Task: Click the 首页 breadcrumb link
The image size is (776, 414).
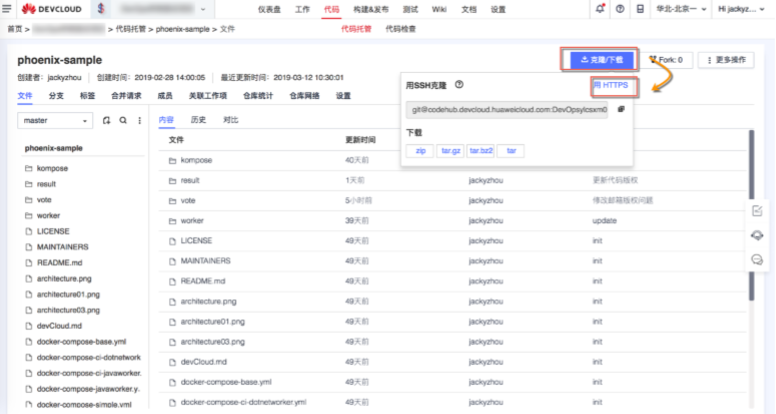Action: click(x=15, y=29)
